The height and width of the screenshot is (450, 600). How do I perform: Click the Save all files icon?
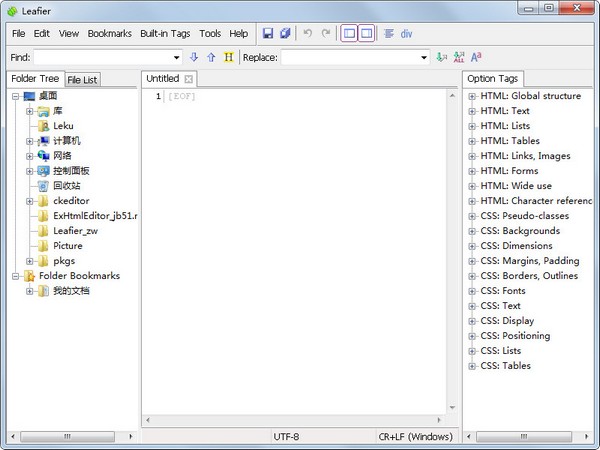pyautogui.click(x=285, y=34)
